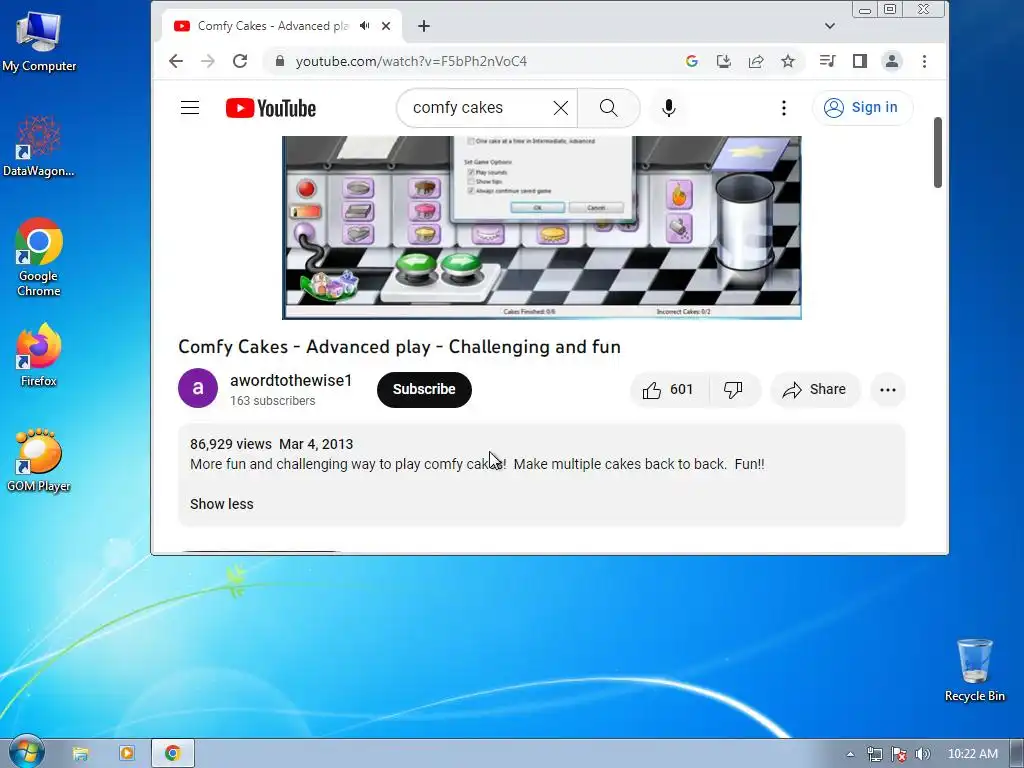The height and width of the screenshot is (768, 1024).
Task: Sign in to YouTube
Action: click(861, 108)
